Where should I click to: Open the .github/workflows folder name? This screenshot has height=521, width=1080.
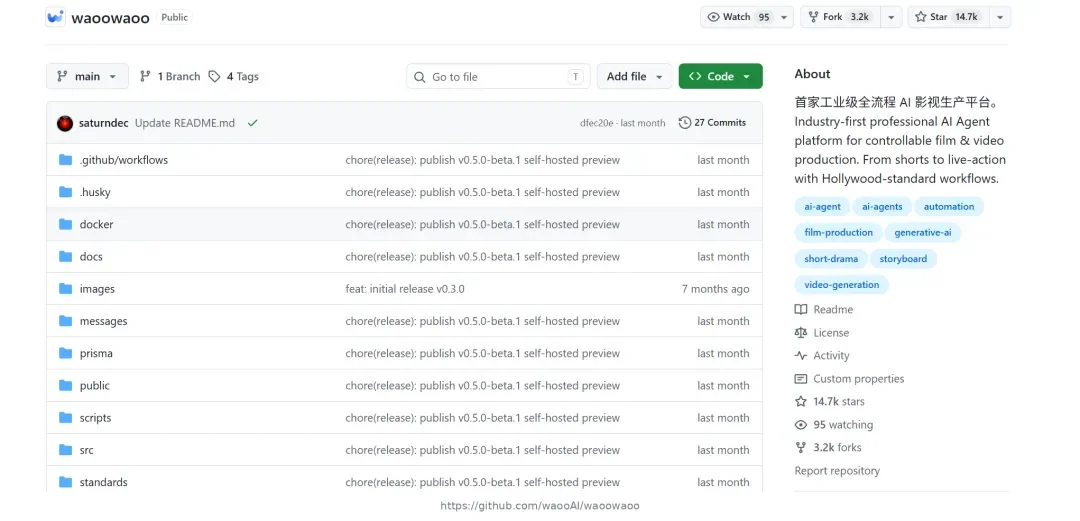coord(124,160)
